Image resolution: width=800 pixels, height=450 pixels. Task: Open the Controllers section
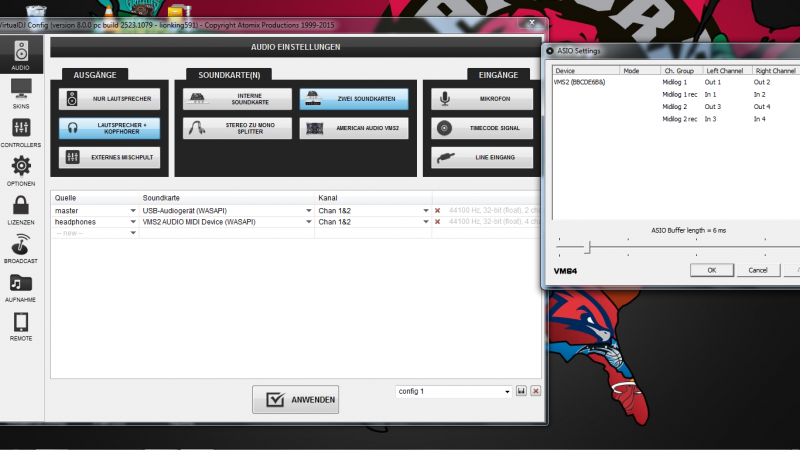click(21, 133)
